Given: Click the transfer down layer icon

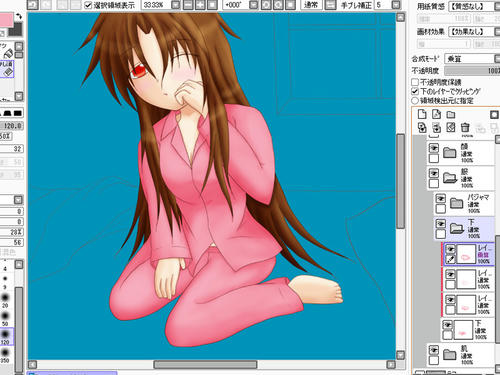Looking at the screenshot, I should [x=422, y=127].
